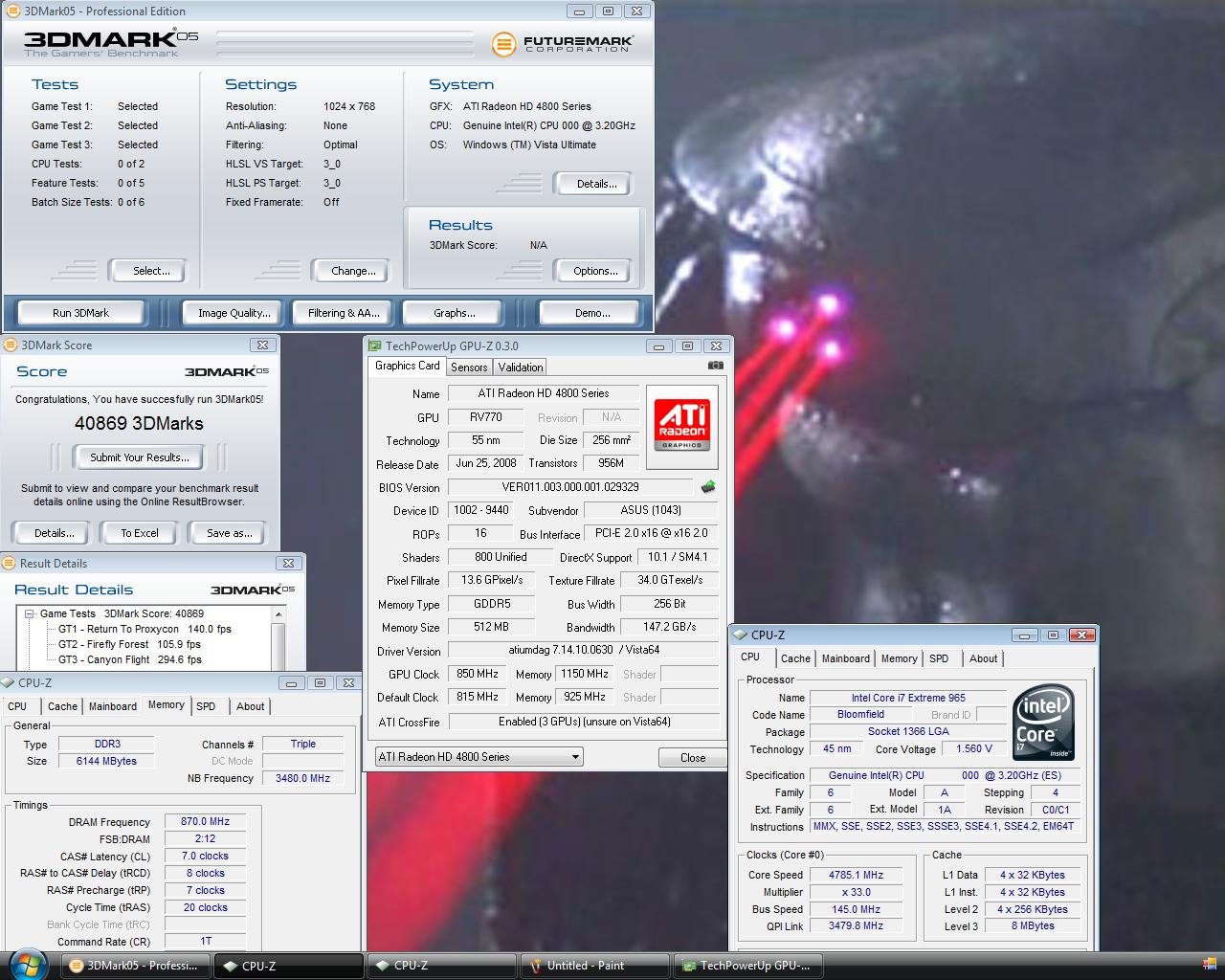Click the CPU-Z memory window title icon

tap(8, 683)
